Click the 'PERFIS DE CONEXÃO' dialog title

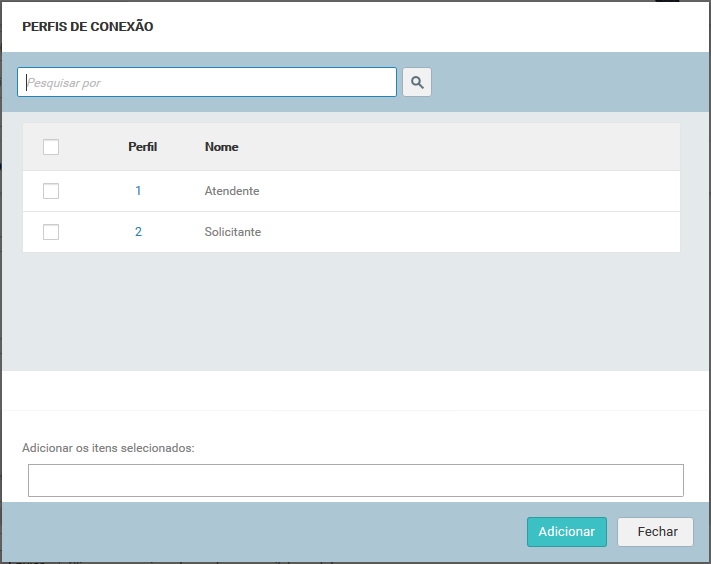88,27
